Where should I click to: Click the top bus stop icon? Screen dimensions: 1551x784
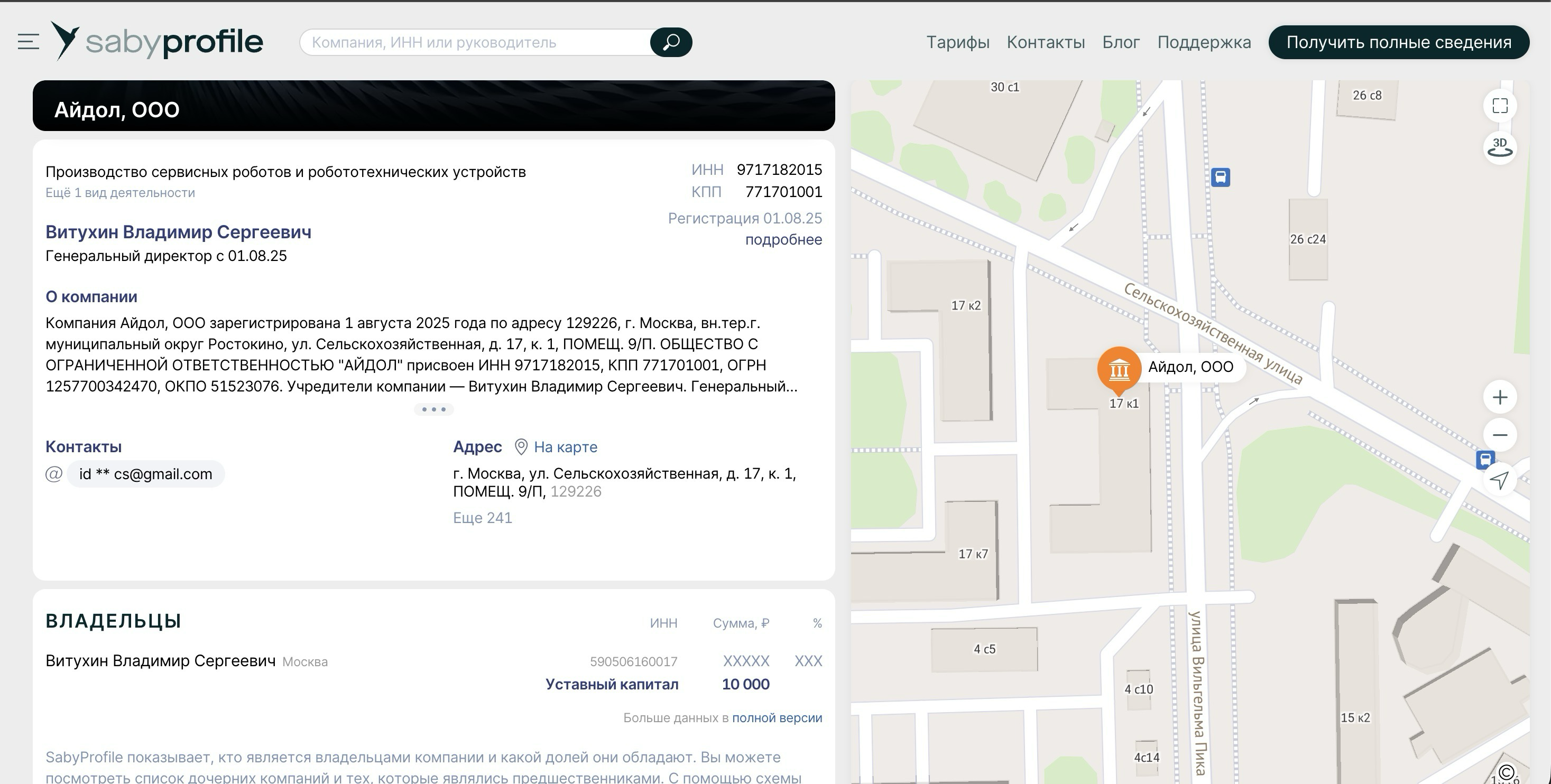coord(1221,178)
